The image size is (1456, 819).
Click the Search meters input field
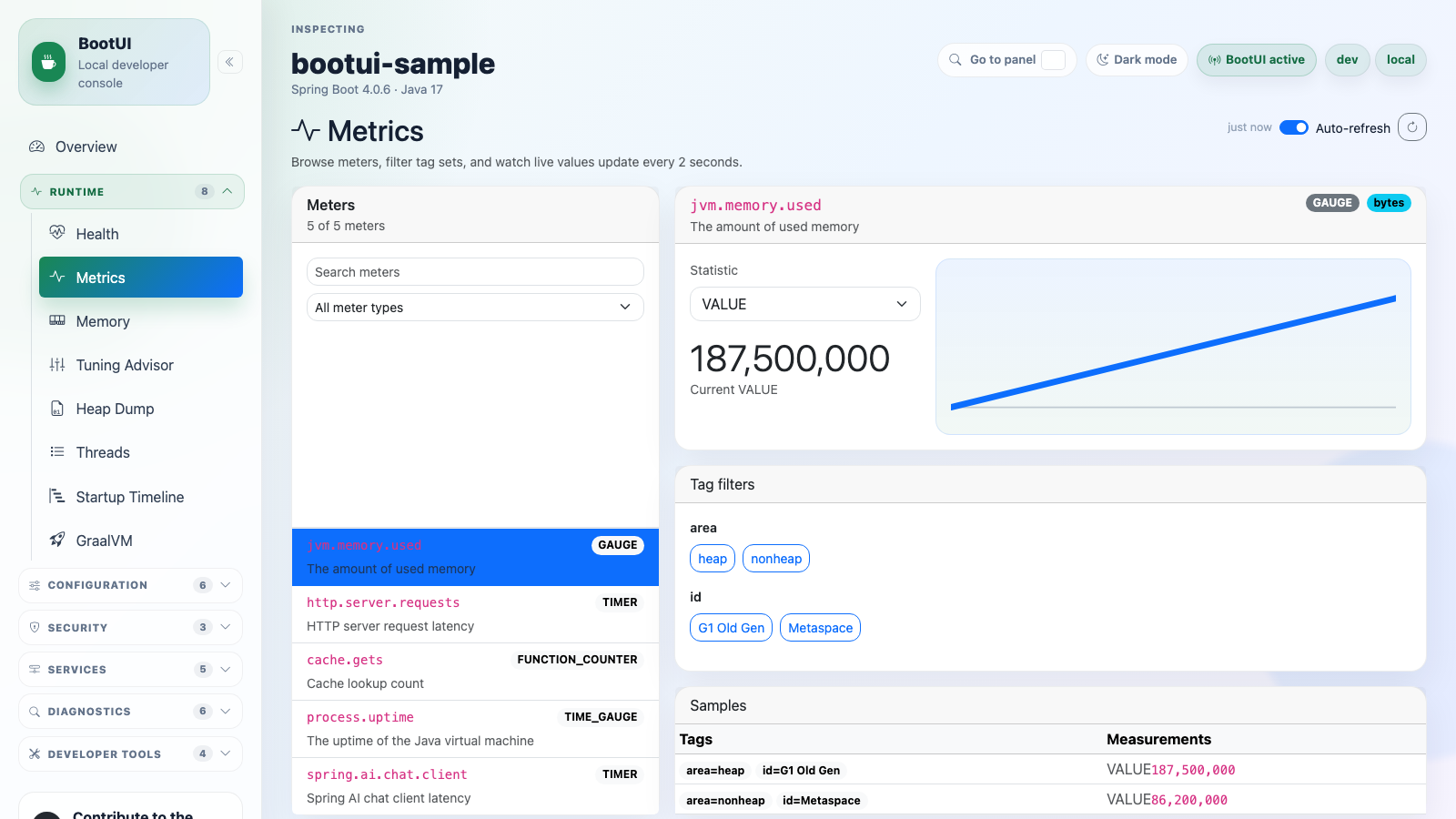tap(475, 272)
